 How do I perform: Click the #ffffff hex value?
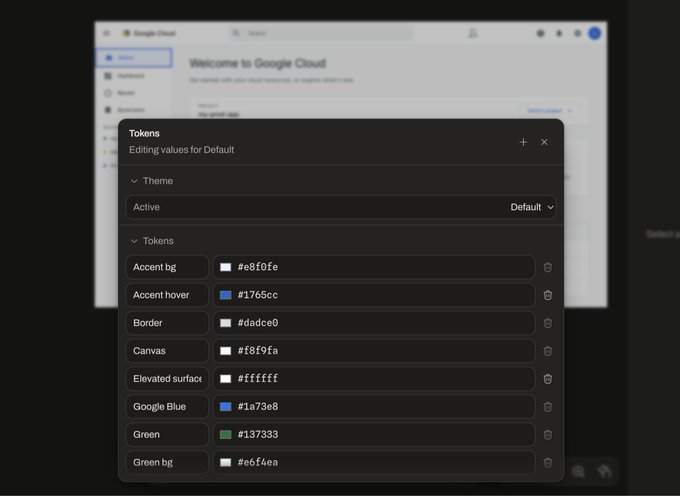click(x=258, y=379)
